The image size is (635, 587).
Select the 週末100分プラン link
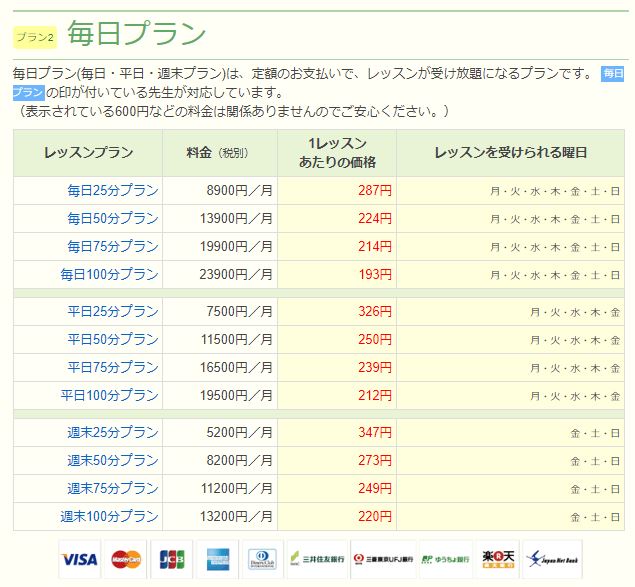[110, 516]
